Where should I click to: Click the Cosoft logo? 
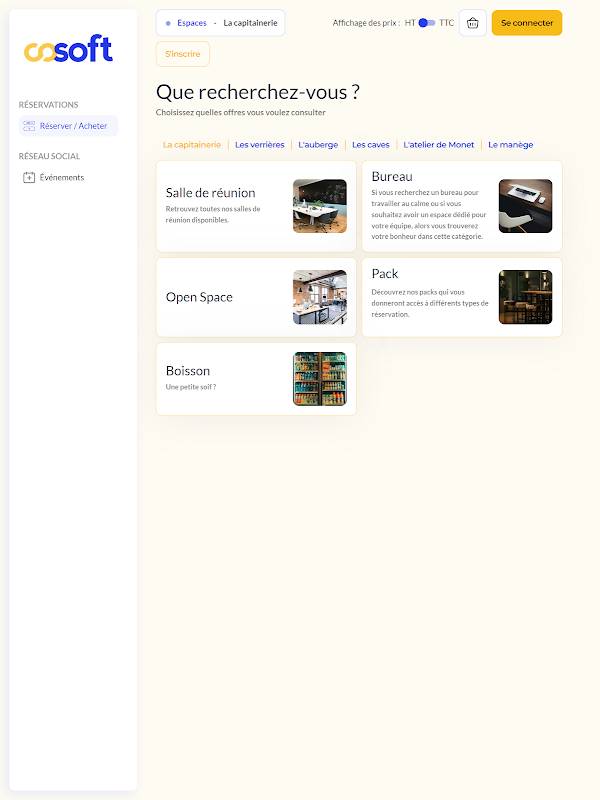click(x=68, y=48)
